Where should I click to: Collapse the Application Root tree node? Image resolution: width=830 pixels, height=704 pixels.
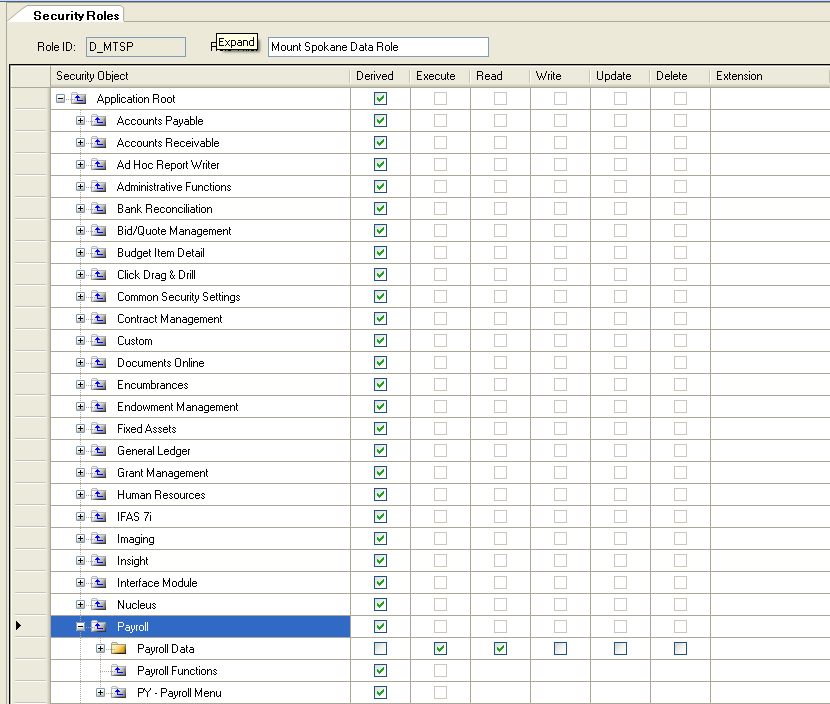coord(62,98)
